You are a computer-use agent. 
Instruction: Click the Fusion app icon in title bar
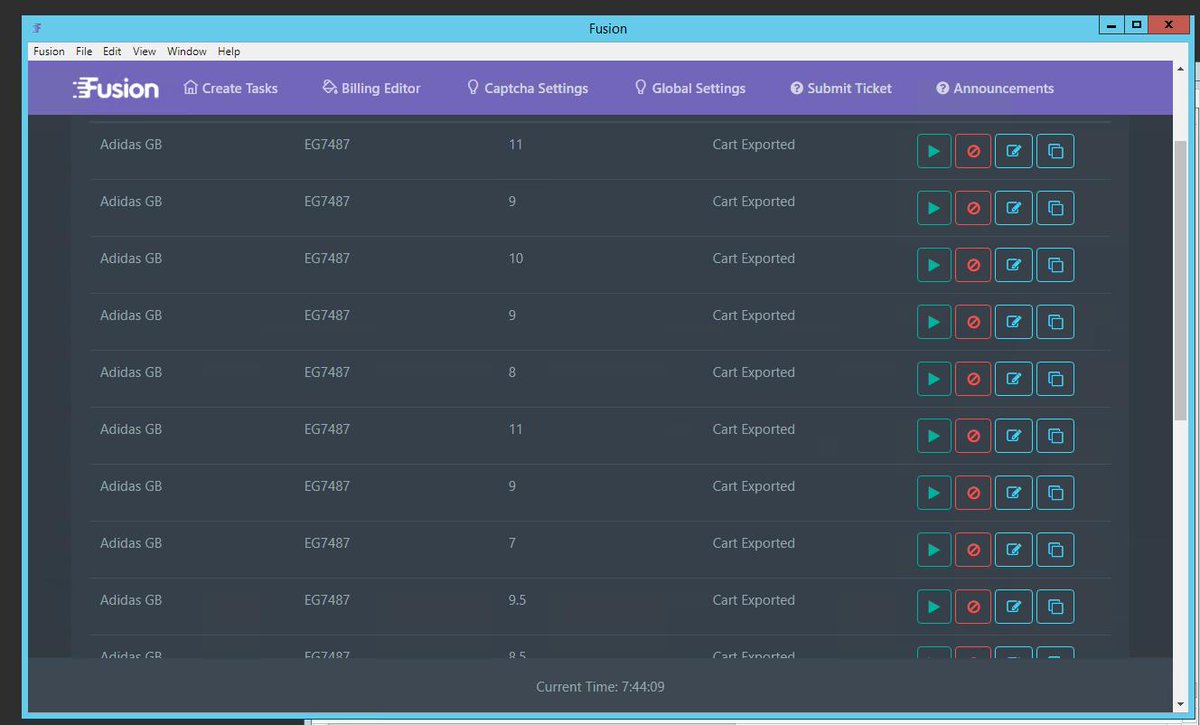point(37,28)
